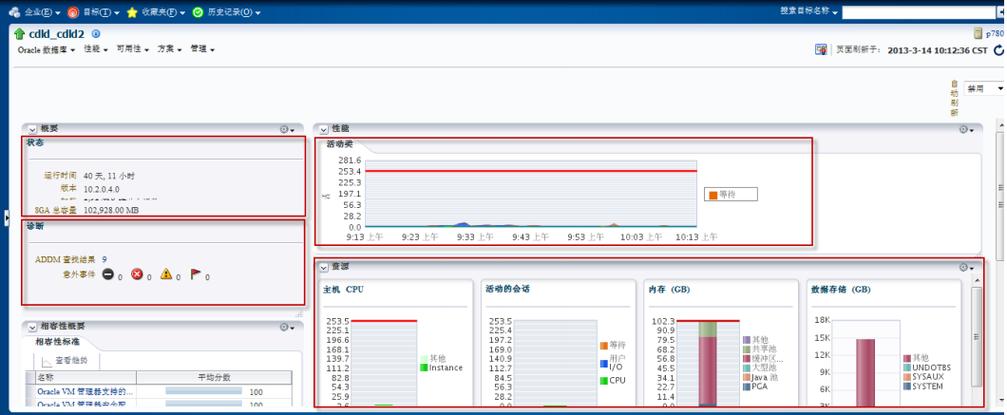The image size is (1007, 415).
Task: Open the 自动刷新 dropdown set to 禁用
Action: pos(984,89)
